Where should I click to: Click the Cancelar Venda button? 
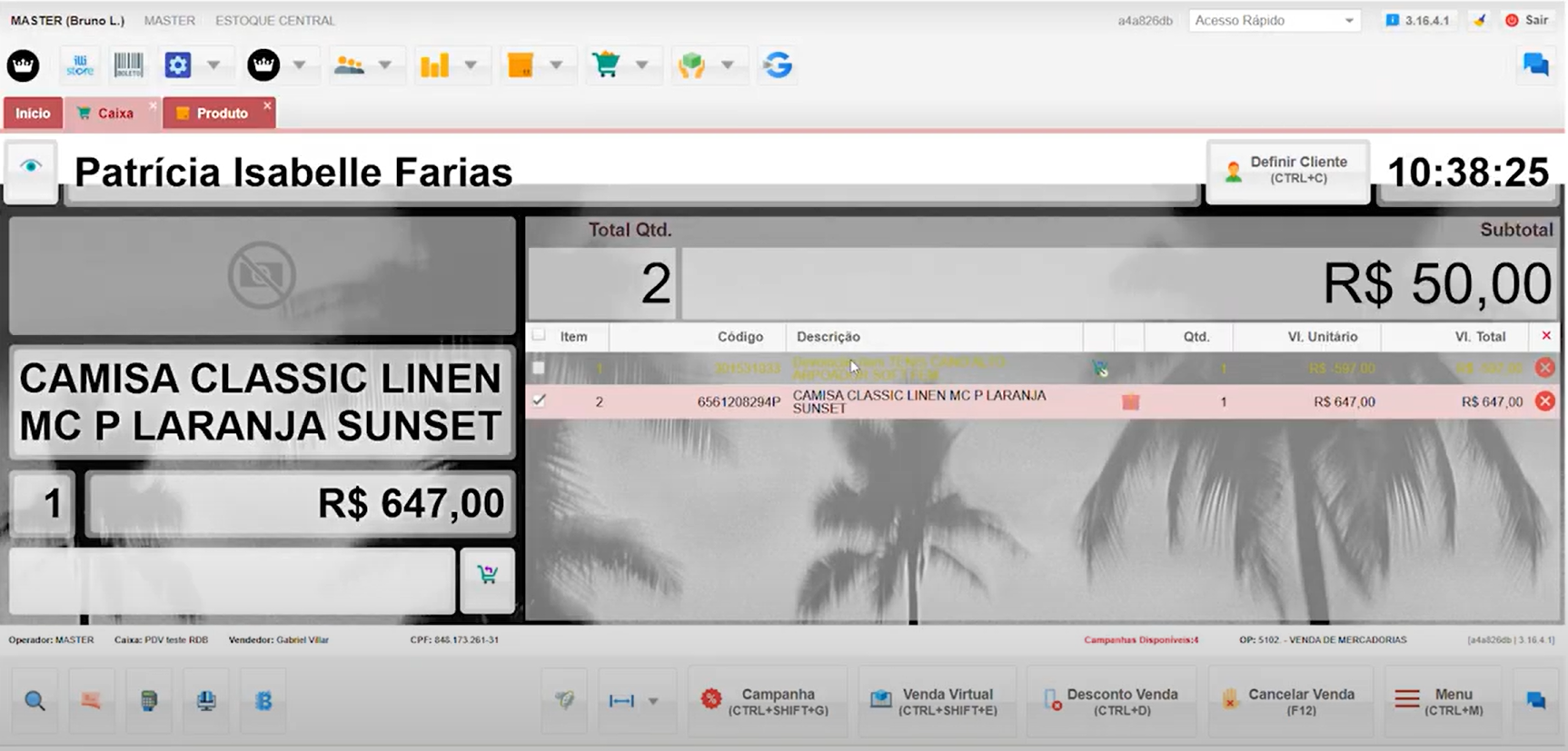click(x=1289, y=701)
